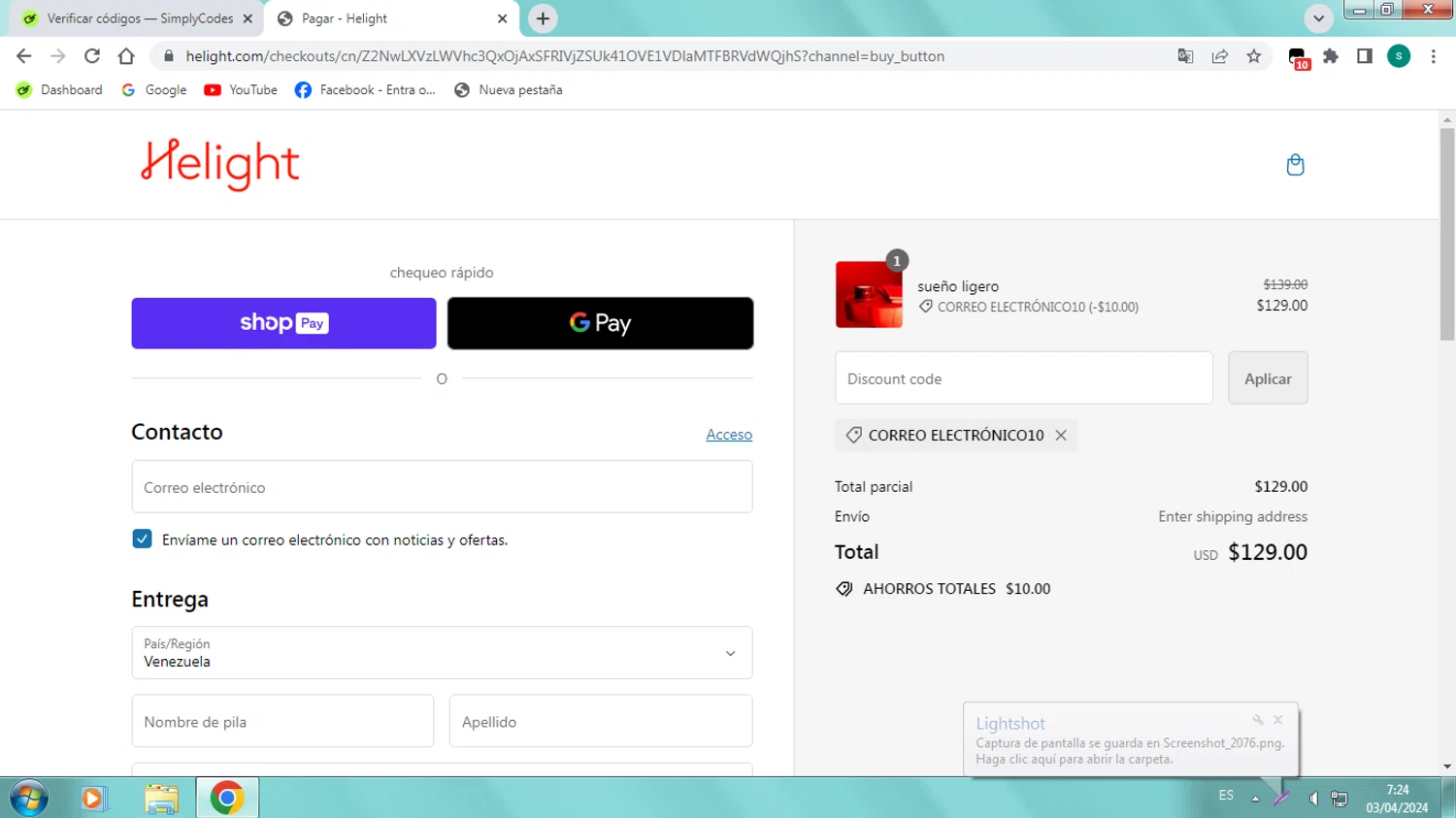Pay with the G Pay button

(x=600, y=323)
